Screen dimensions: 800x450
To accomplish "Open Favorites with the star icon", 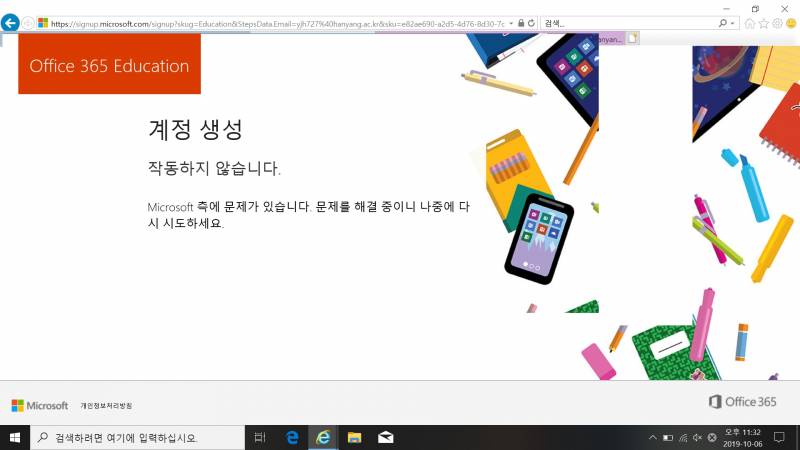I will tap(763, 23).
